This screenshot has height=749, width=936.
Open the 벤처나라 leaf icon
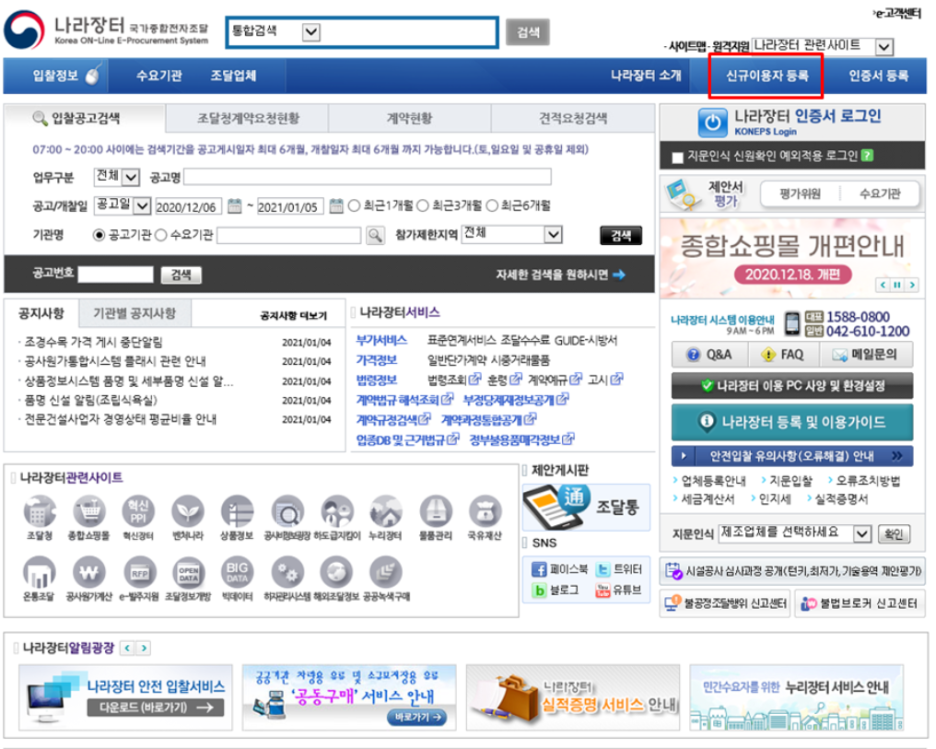[188, 512]
